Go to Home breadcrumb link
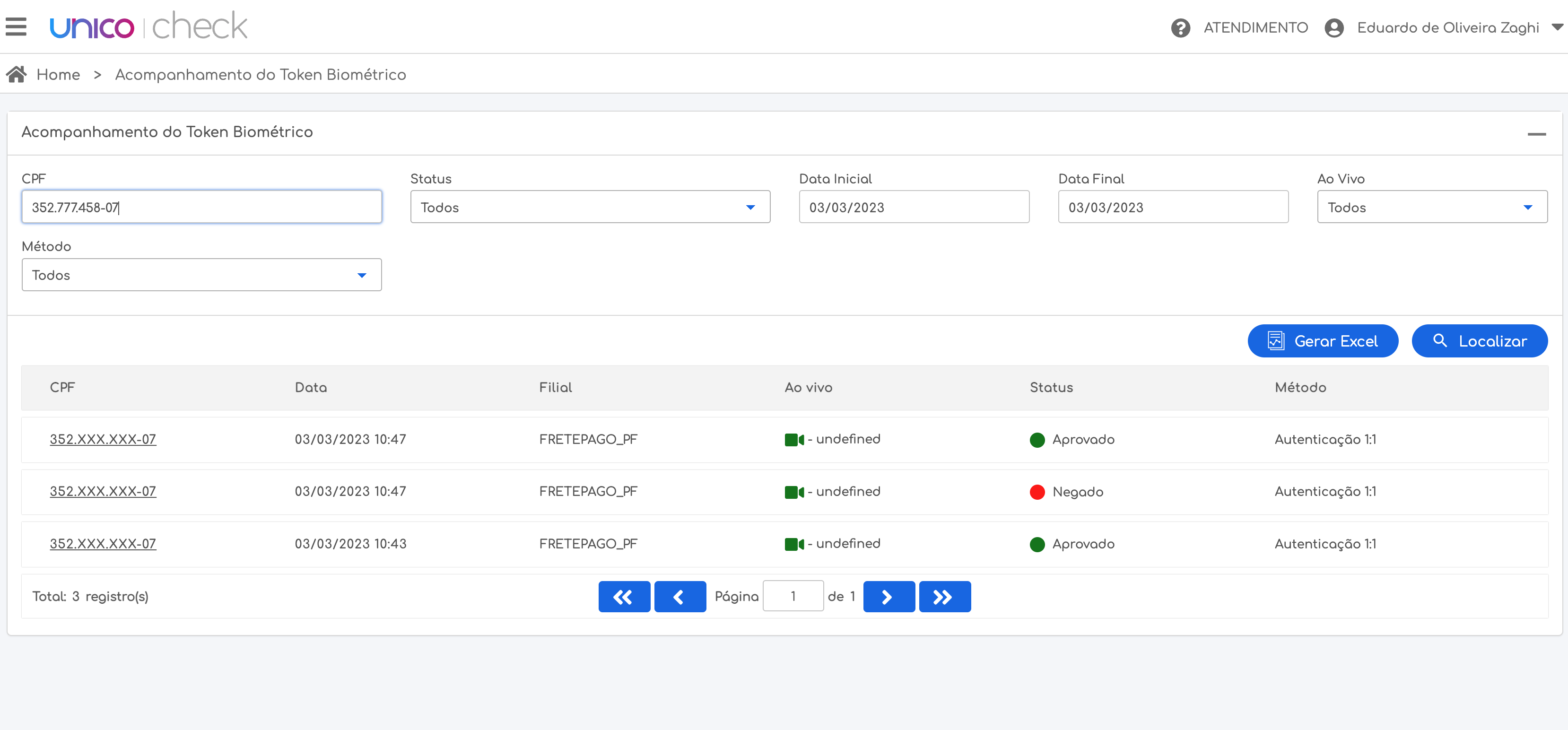The height and width of the screenshot is (730, 1568). click(x=59, y=74)
